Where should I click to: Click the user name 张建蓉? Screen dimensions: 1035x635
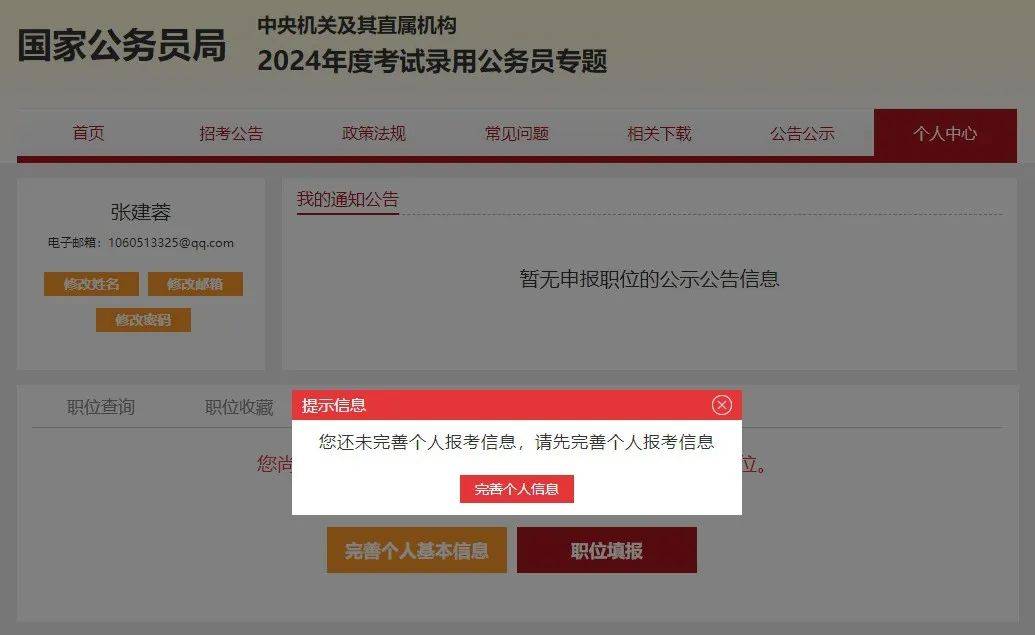coord(141,212)
